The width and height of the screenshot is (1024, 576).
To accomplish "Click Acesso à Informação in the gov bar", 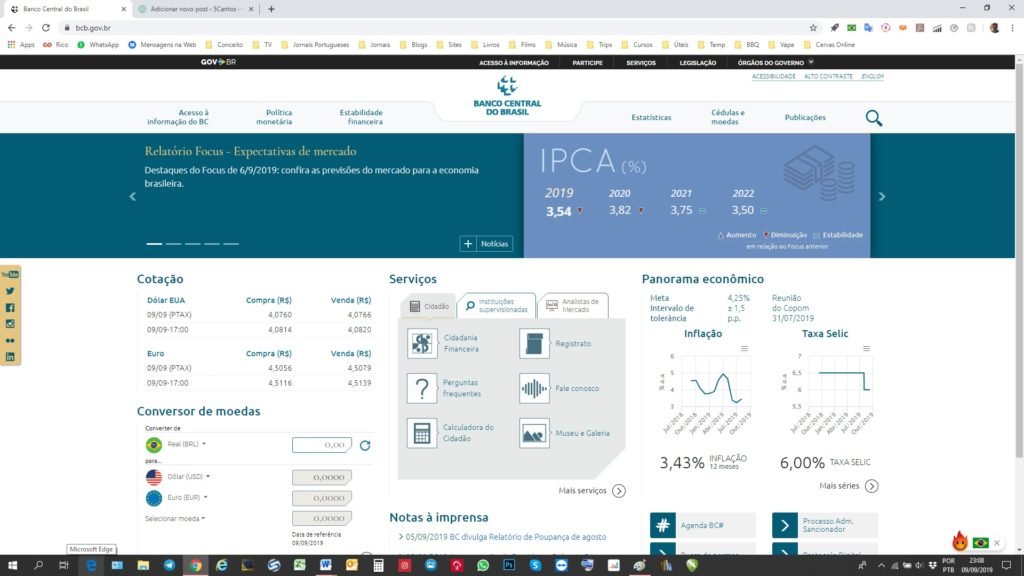I will pos(514,63).
